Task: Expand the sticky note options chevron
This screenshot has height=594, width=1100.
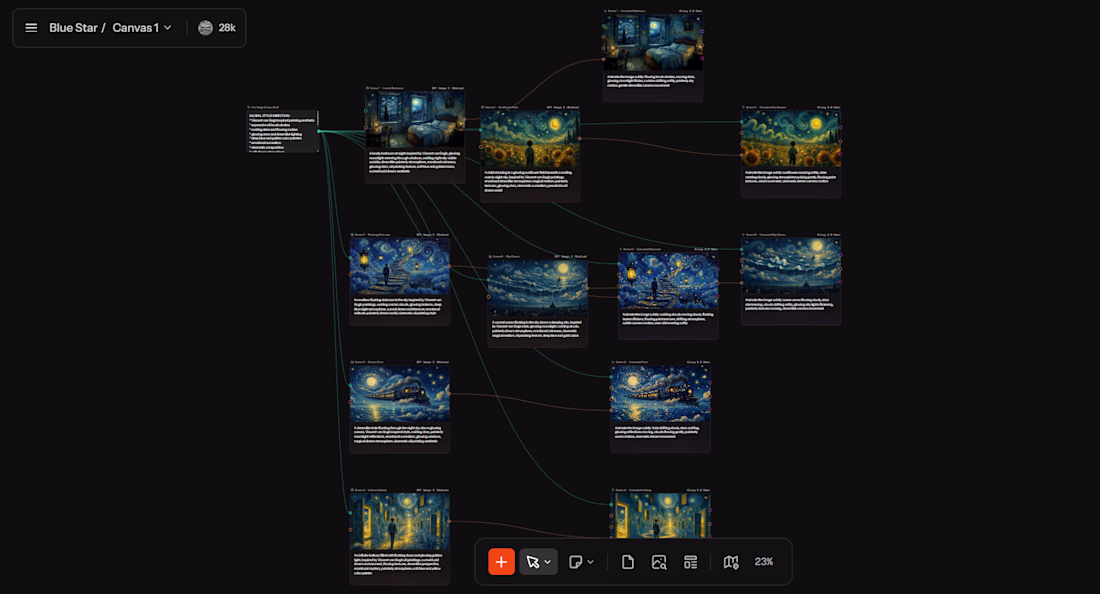Action: point(591,562)
